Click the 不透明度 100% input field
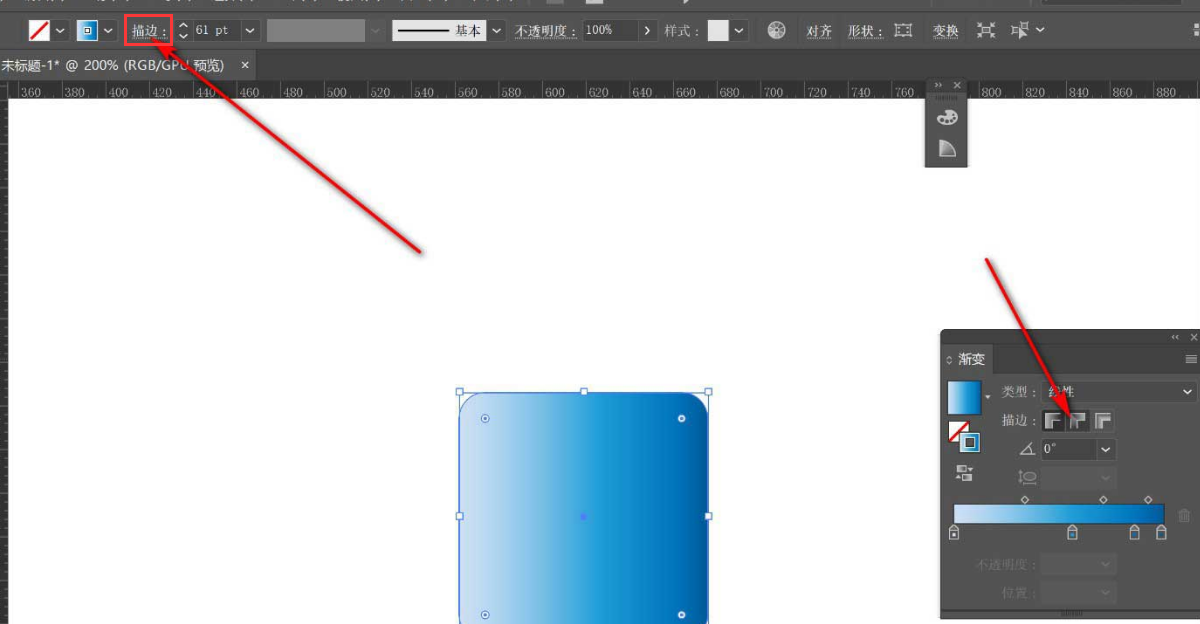Viewport: 1200px width, 624px height. coord(609,31)
